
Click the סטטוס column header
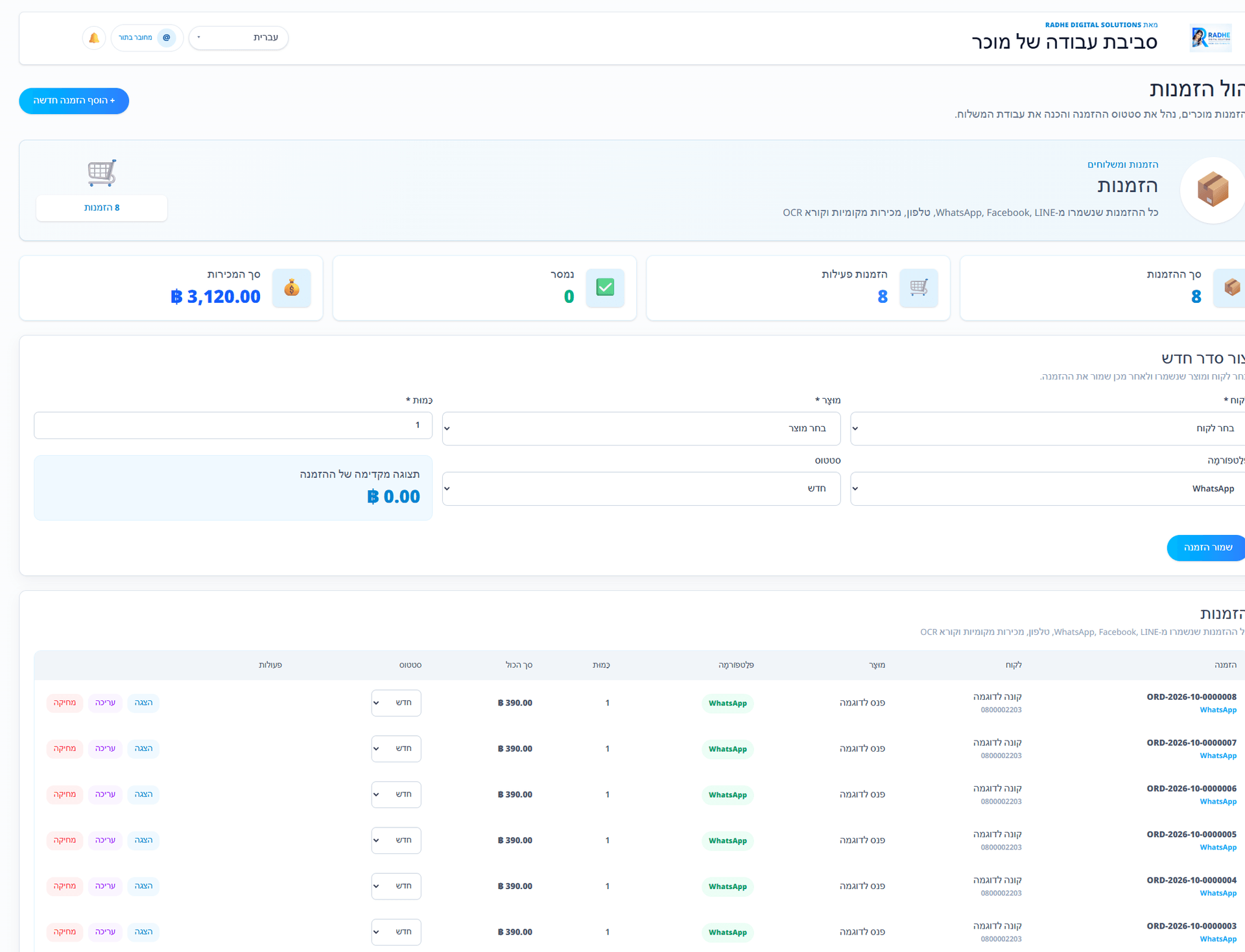(410, 665)
